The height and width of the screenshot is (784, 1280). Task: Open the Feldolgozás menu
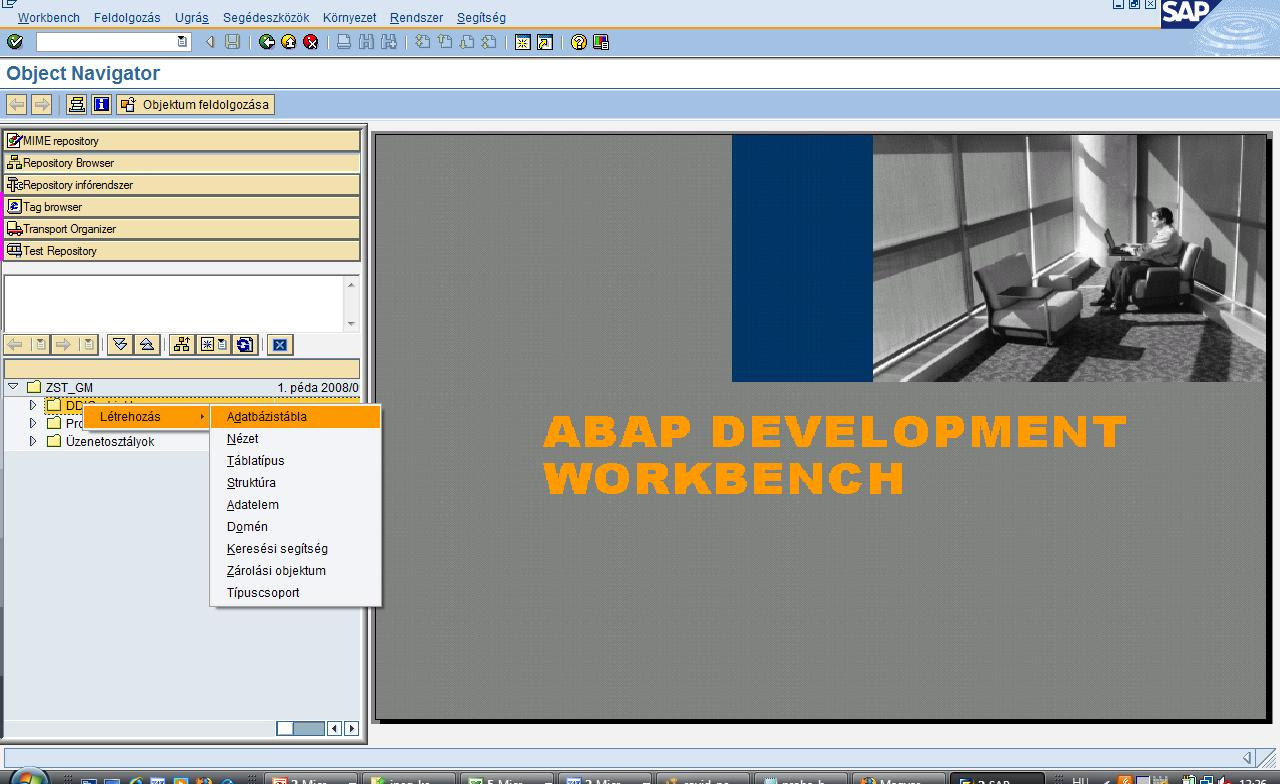point(128,17)
